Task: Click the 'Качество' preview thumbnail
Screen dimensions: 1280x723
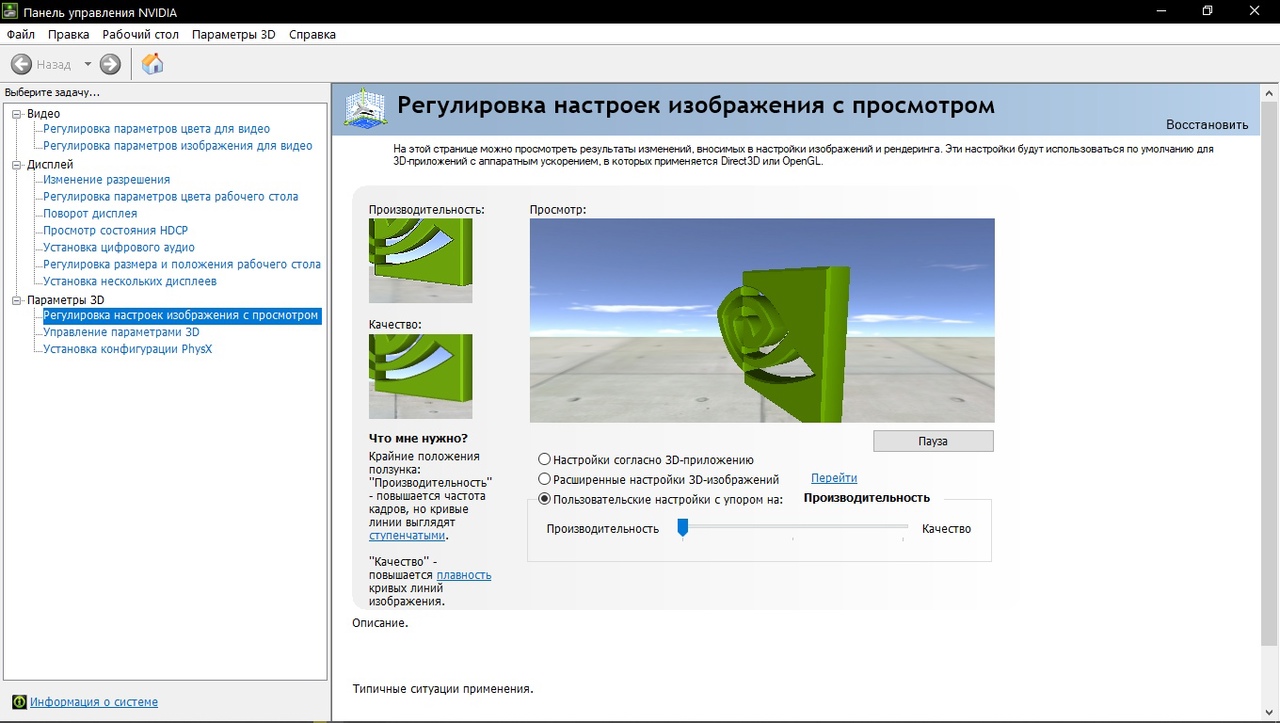Action: click(x=420, y=376)
